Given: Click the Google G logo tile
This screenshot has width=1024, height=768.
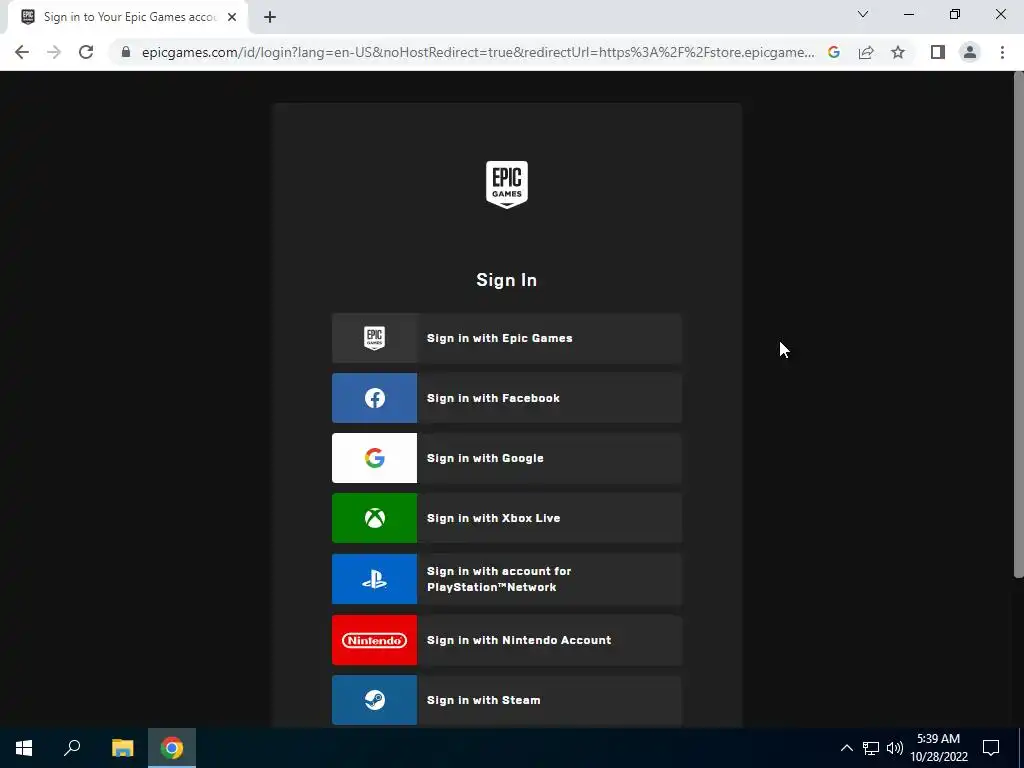Looking at the screenshot, I should point(374,458).
